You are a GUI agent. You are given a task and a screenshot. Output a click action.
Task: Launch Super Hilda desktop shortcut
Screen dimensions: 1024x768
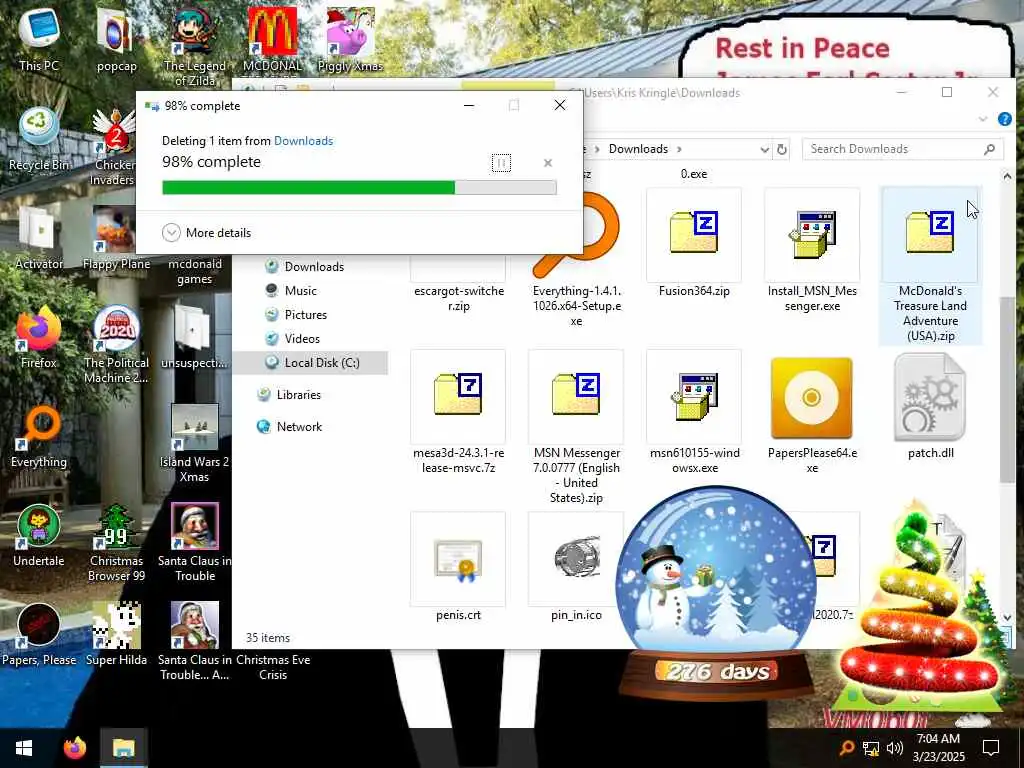tap(116, 634)
